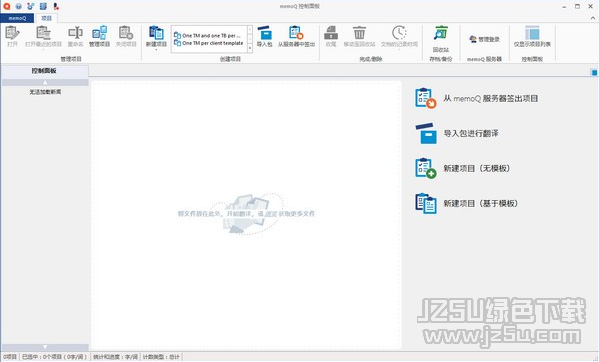
Task: Click 新建项目（基于模板）in the right panel
Action: click(x=466, y=203)
